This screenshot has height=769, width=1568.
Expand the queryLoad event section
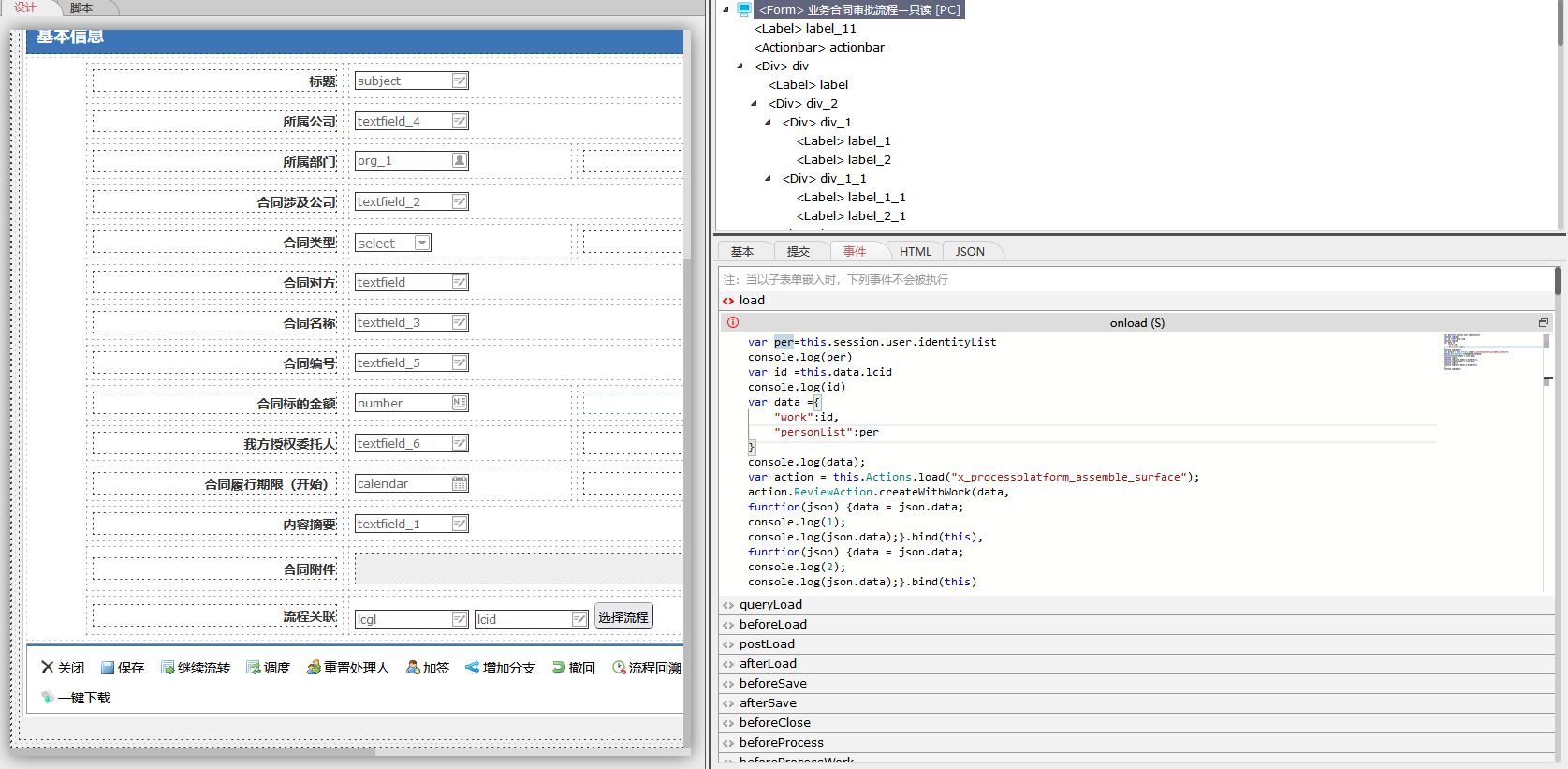[x=770, y=605]
